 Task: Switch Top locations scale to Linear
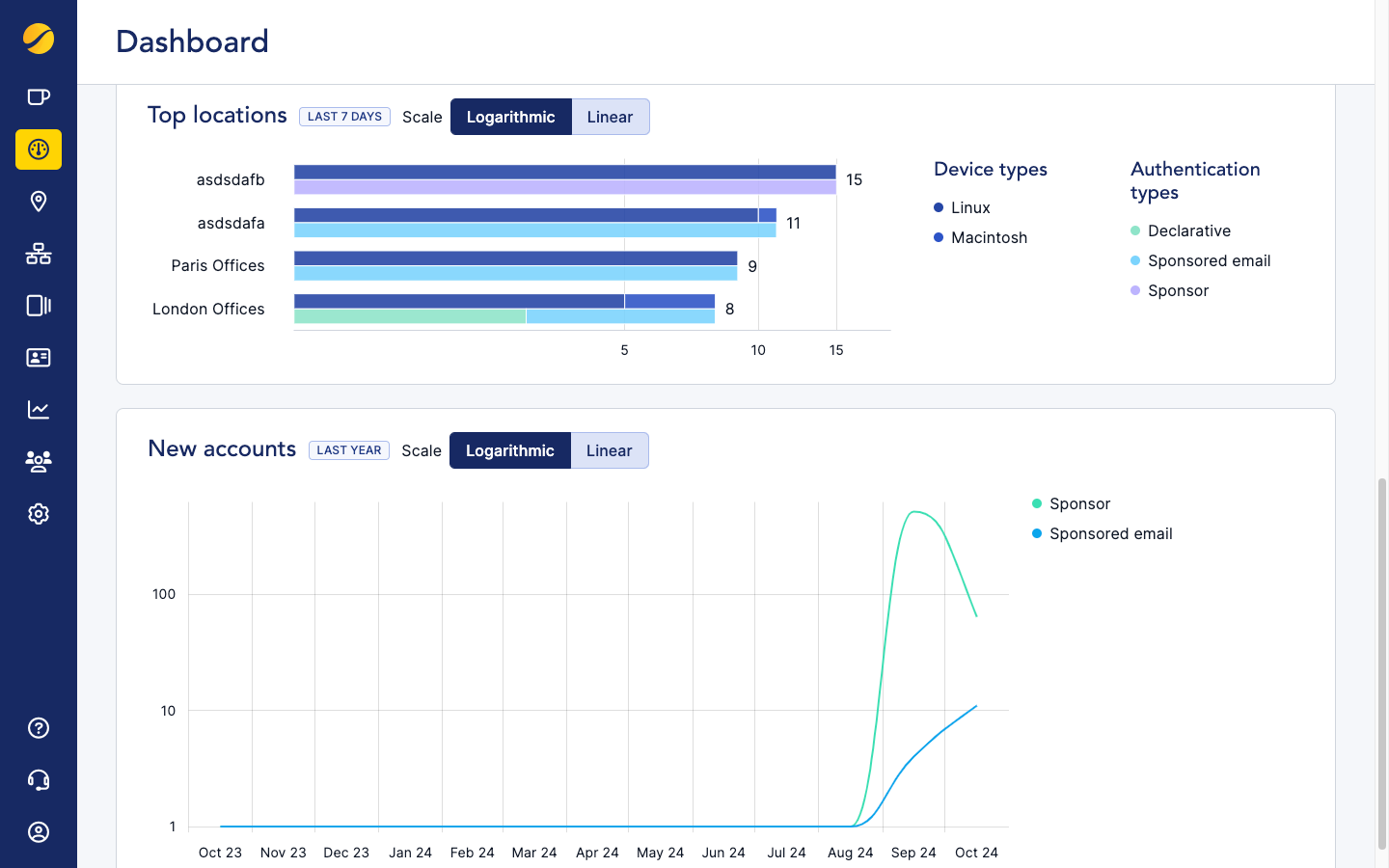coord(610,117)
